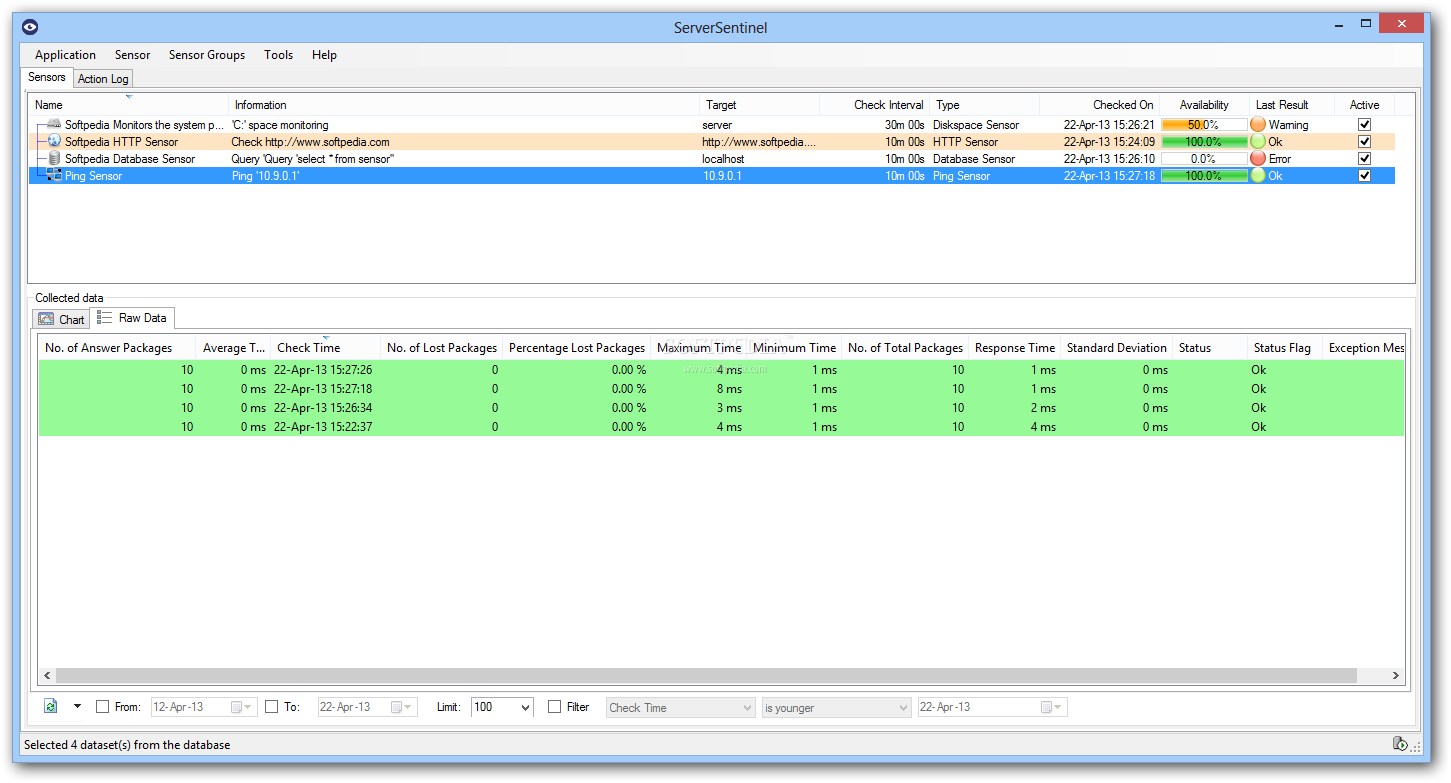Click the Standard Deviation column header

[x=1116, y=348]
